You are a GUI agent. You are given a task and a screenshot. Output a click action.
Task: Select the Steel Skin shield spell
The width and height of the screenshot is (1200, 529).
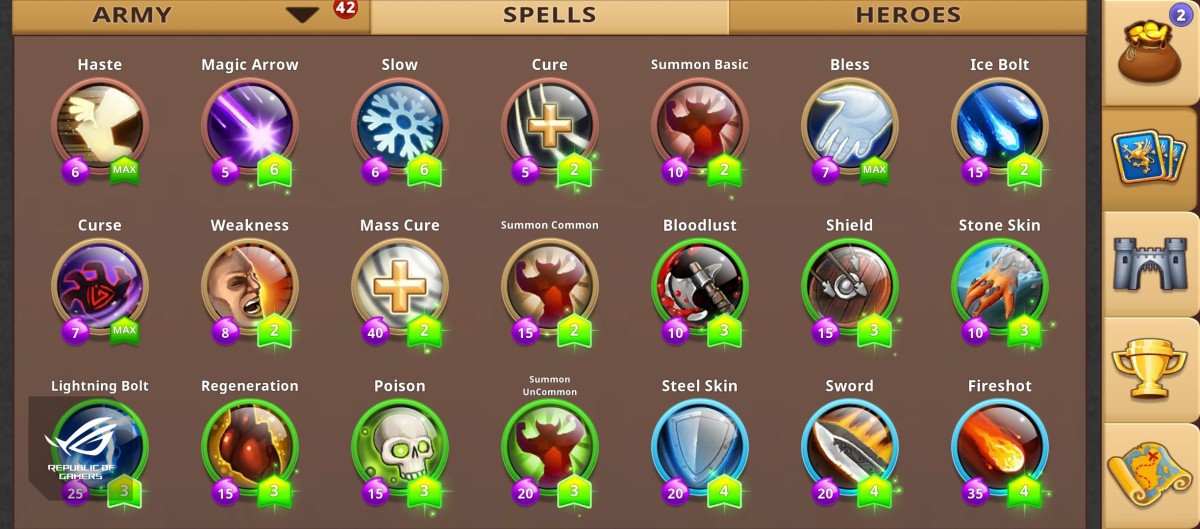[700, 447]
